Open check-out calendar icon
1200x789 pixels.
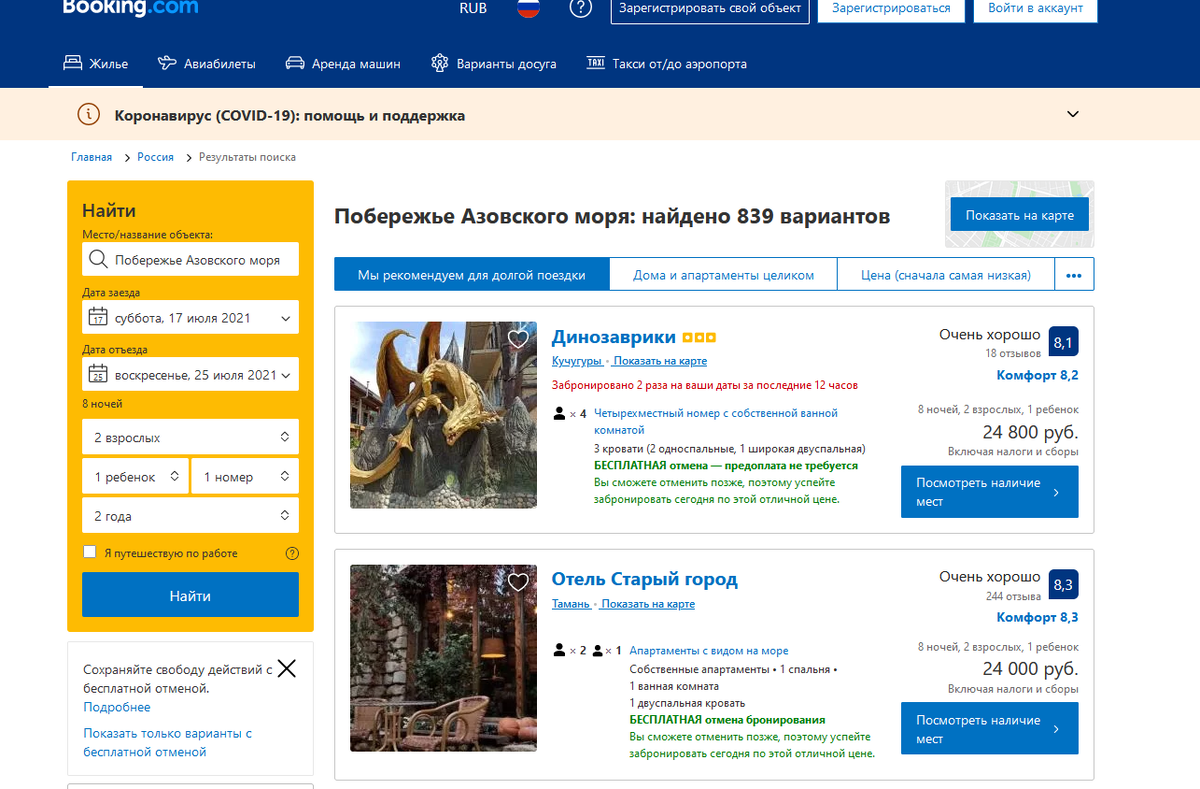click(98, 375)
